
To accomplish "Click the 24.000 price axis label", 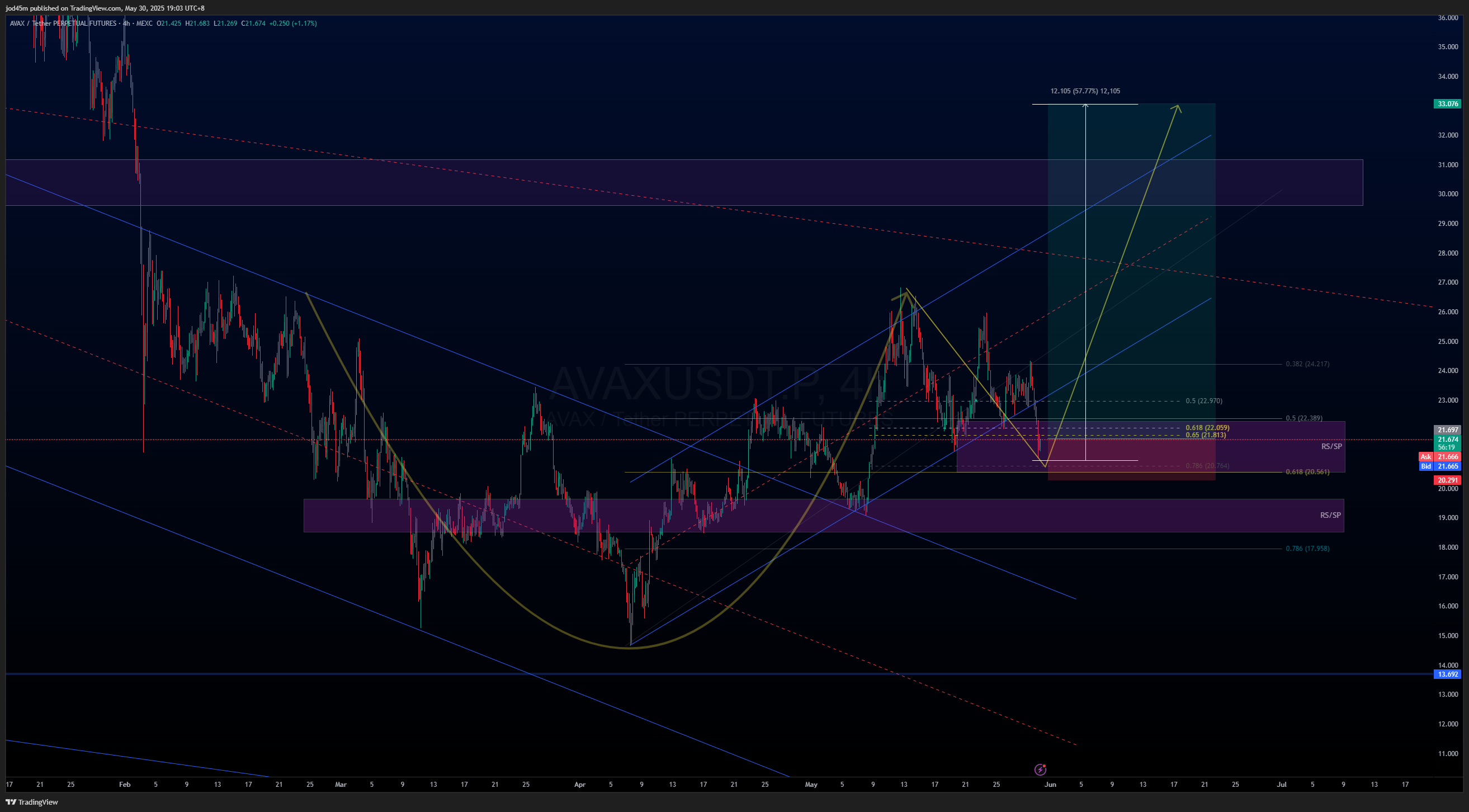I will [x=1448, y=371].
